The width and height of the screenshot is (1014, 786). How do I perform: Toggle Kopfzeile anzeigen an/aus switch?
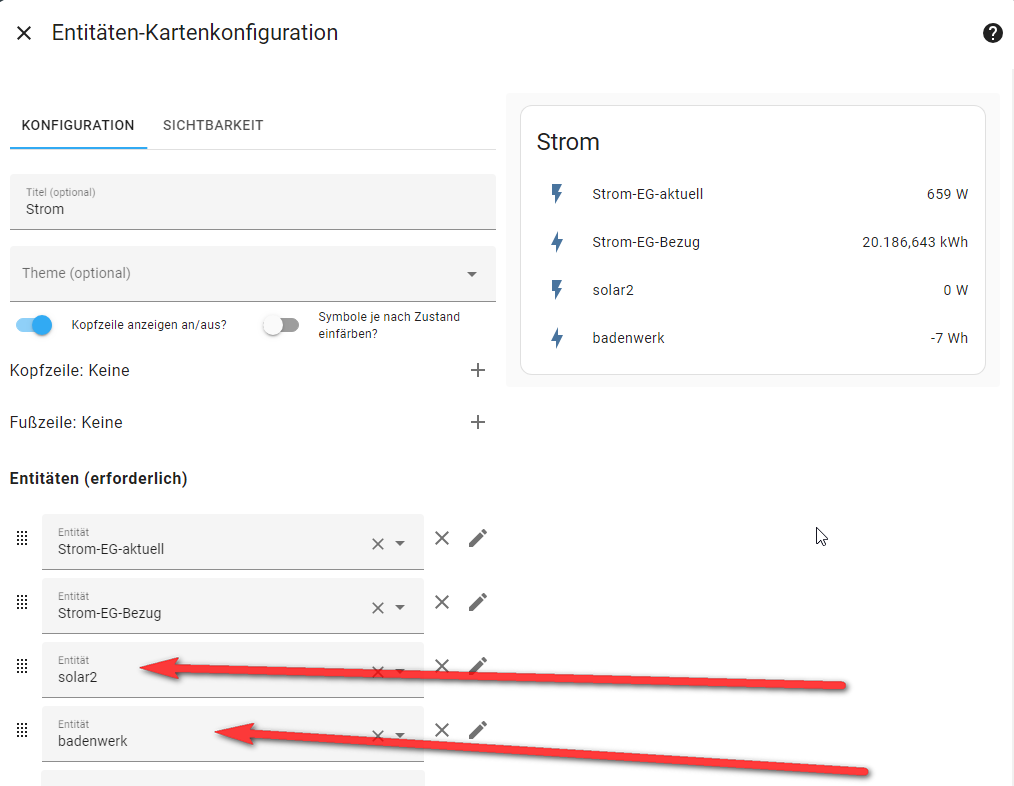34,325
